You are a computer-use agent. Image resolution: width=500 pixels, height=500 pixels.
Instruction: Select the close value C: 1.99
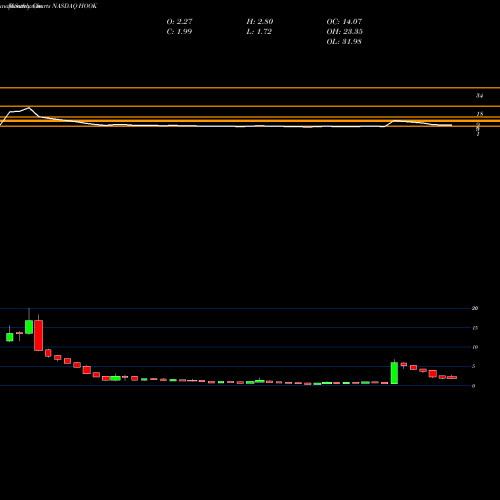tap(179, 31)
